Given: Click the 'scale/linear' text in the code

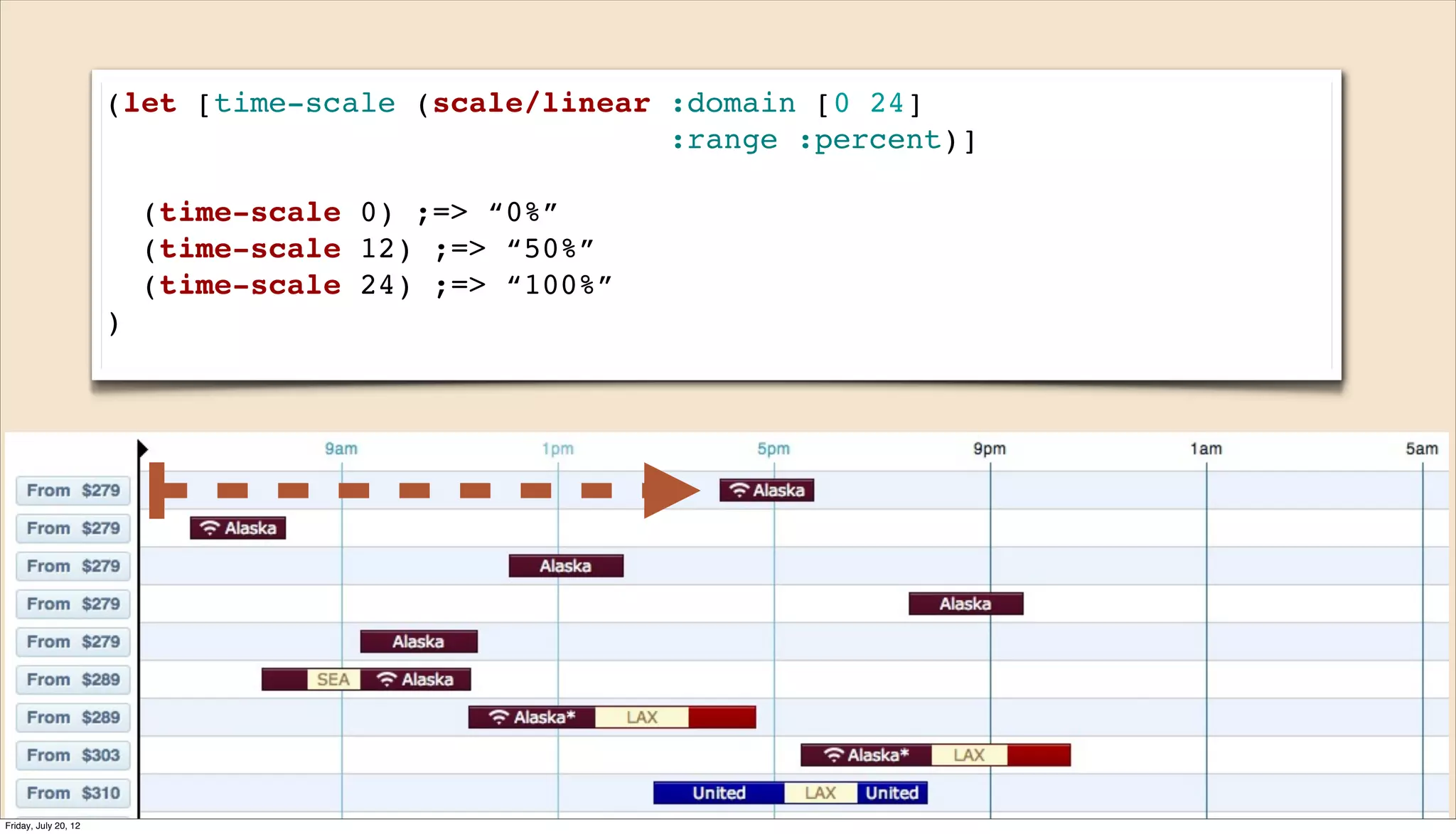Looking at the screenshot, I should coord(542,104).
